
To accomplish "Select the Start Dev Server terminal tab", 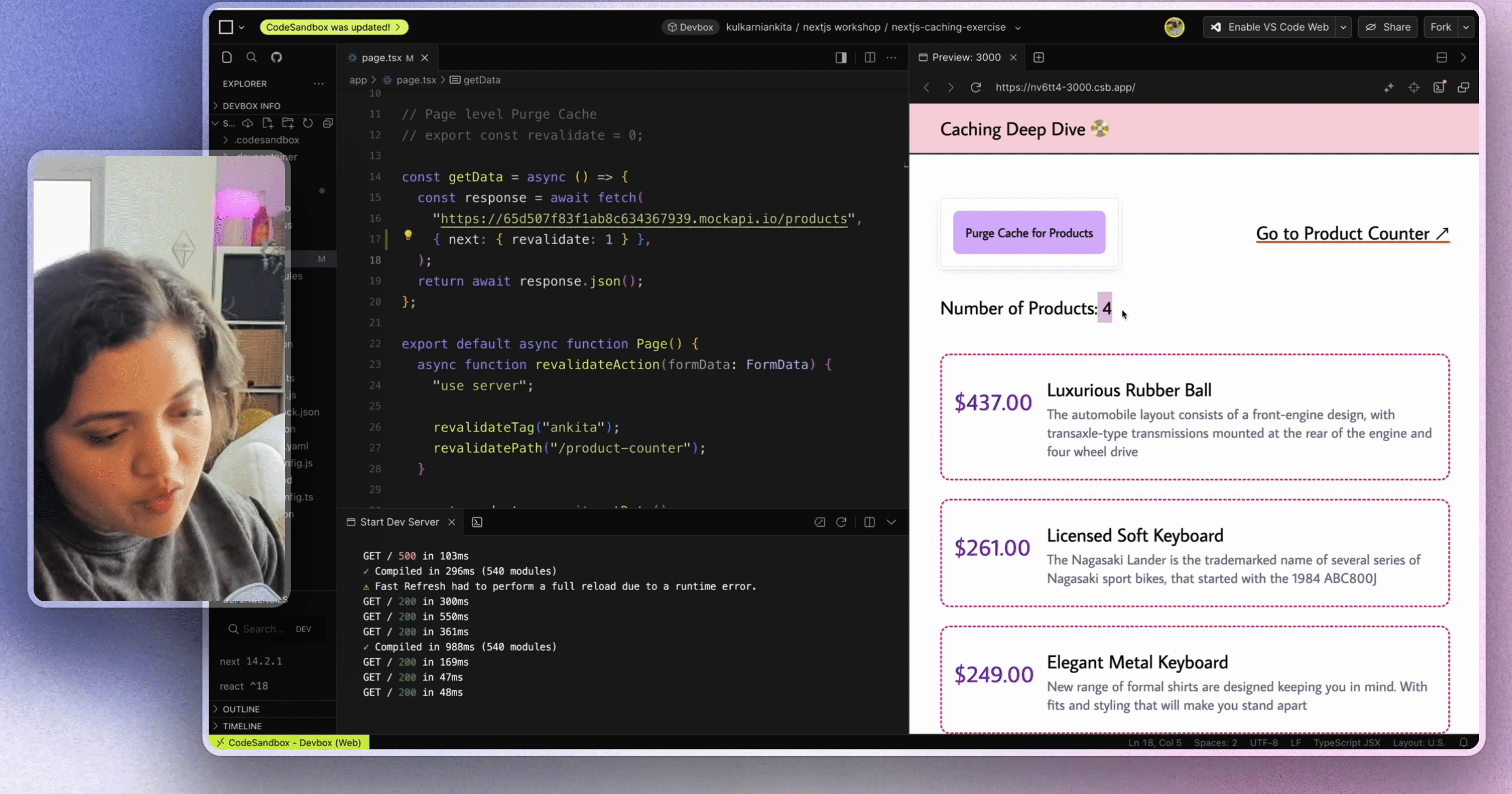I will [398, 521].
